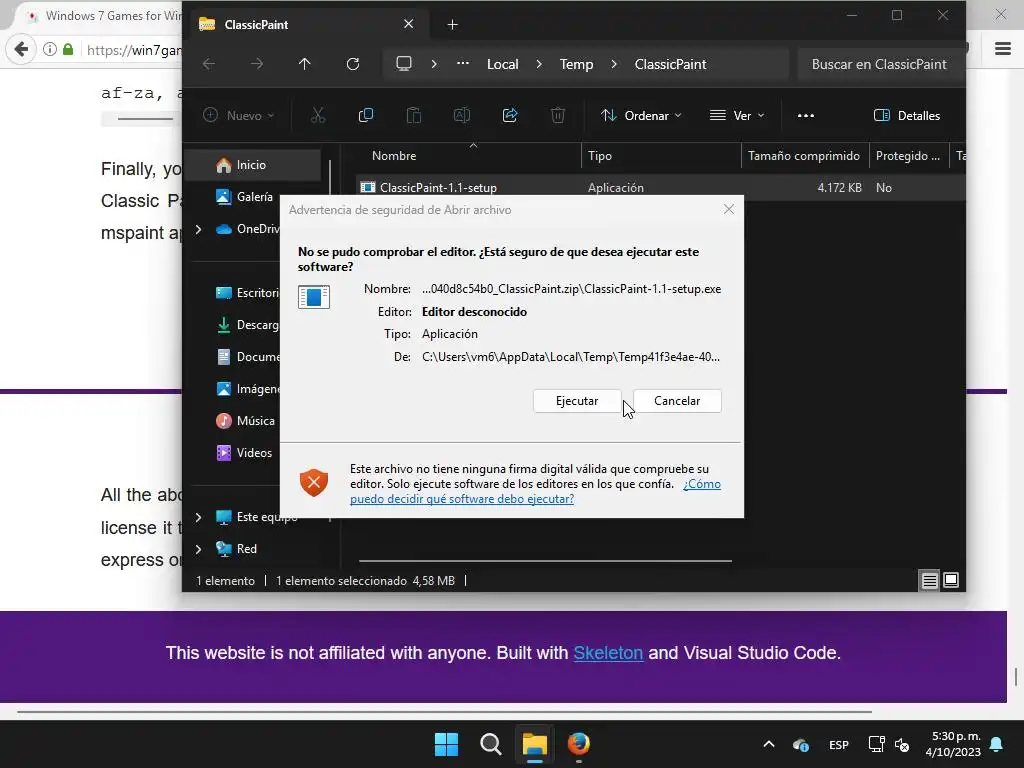Open the Ordenar sort dropdown
The height and width of the screenshot is (768, 1024).
pyautogui.click(x=641, y=116)
